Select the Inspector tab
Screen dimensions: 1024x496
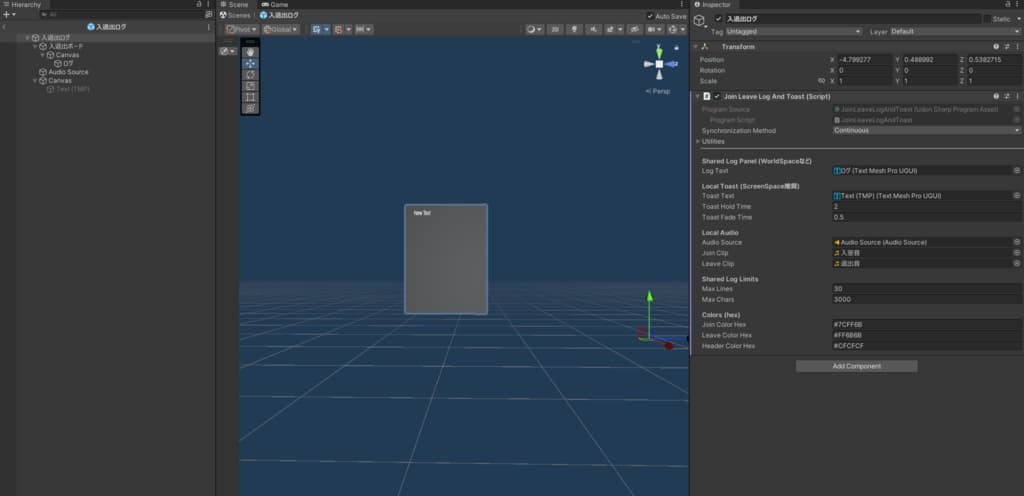[x=713, y=5]
